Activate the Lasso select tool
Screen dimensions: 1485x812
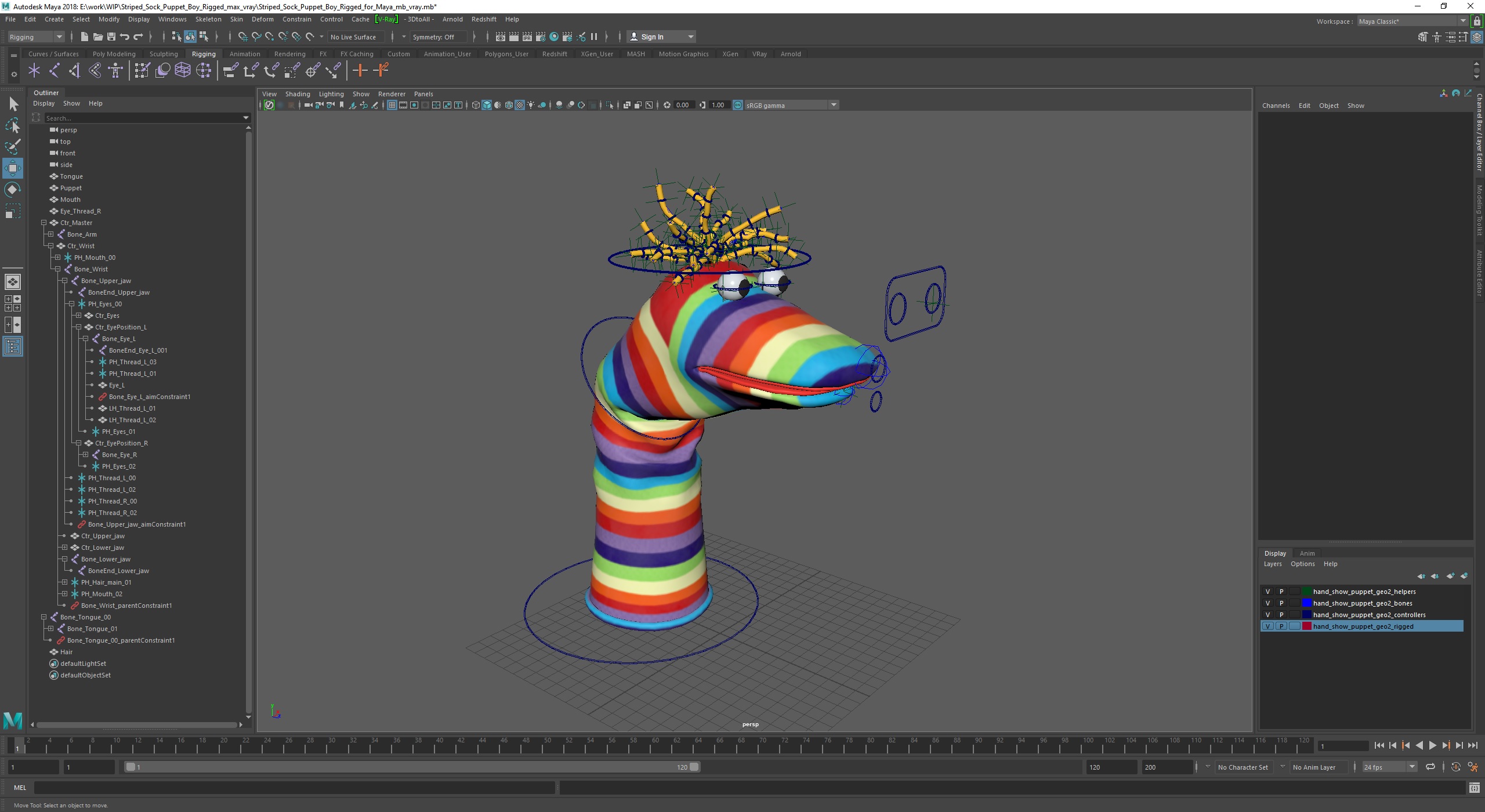[13, 125]
